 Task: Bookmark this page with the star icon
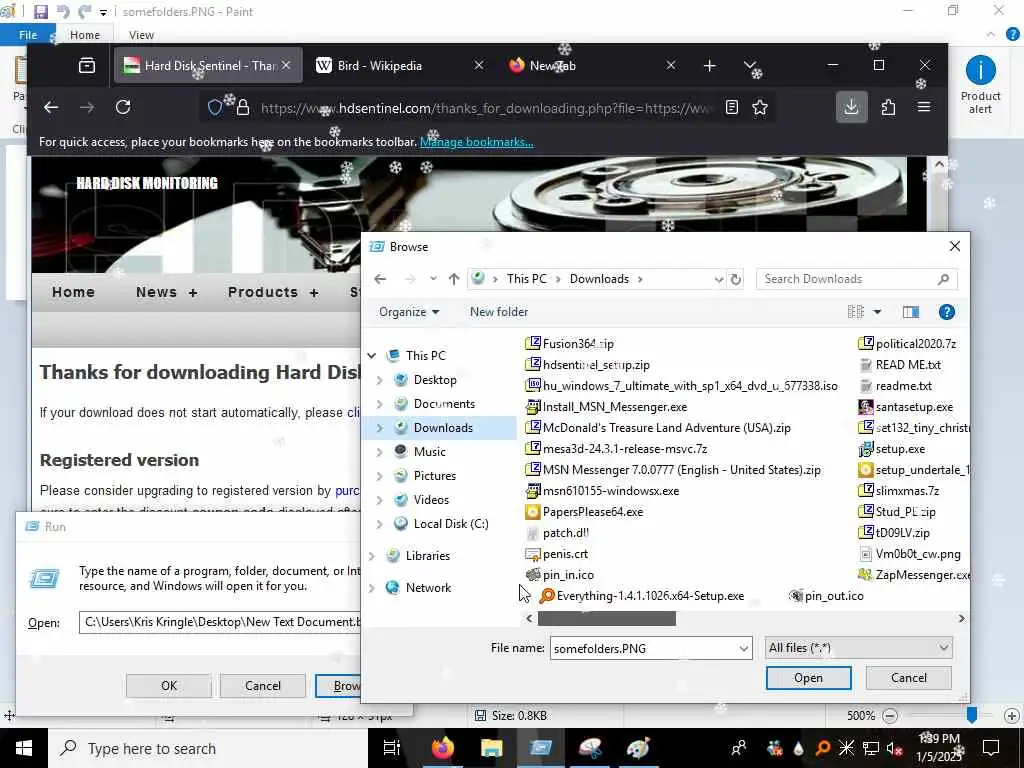[x=760, y=107]
